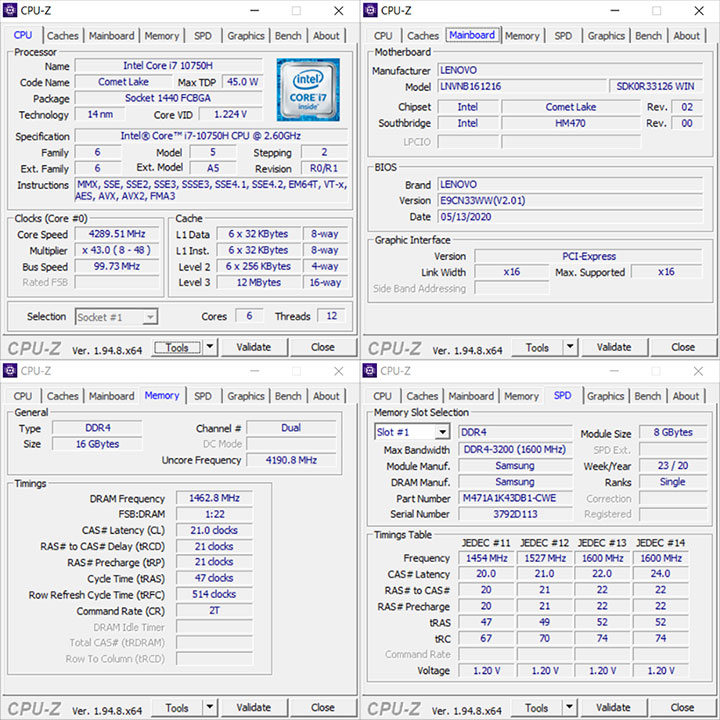Open Tools dropdown arrow in CPU window

pos(210,347)
